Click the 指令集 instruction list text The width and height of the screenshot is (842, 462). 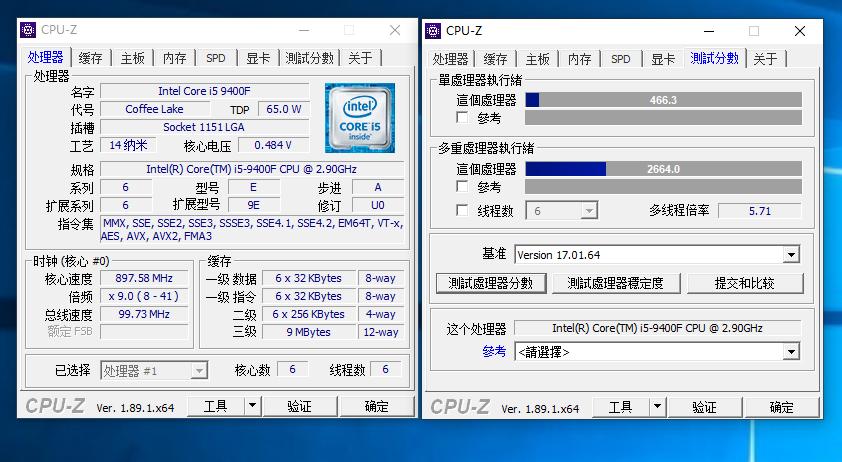252,229
